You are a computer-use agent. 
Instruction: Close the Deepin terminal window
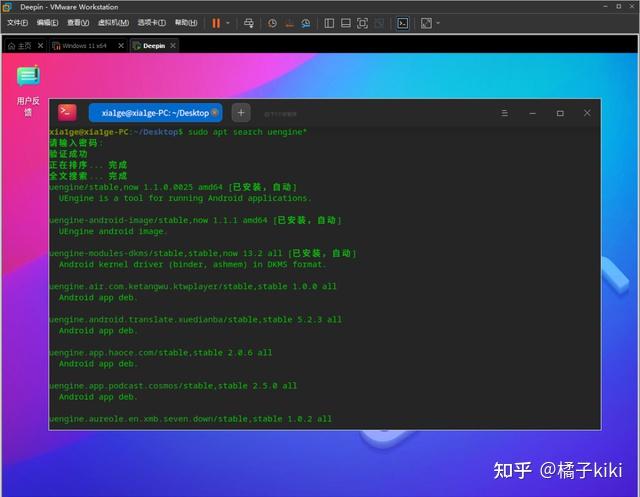click(x=587, y=113)
